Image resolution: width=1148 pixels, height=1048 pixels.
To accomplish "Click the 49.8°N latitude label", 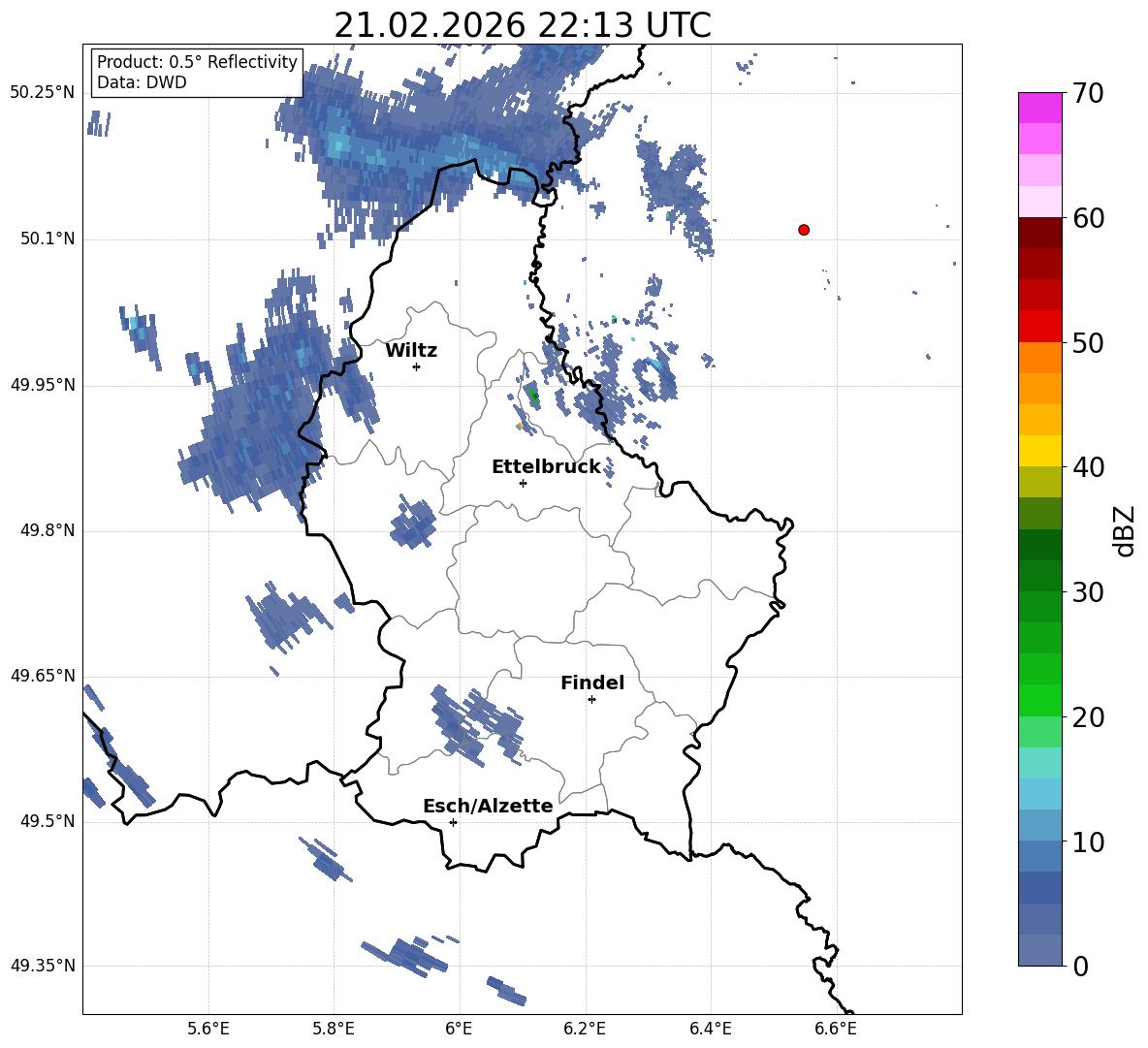I will point(48,530).
